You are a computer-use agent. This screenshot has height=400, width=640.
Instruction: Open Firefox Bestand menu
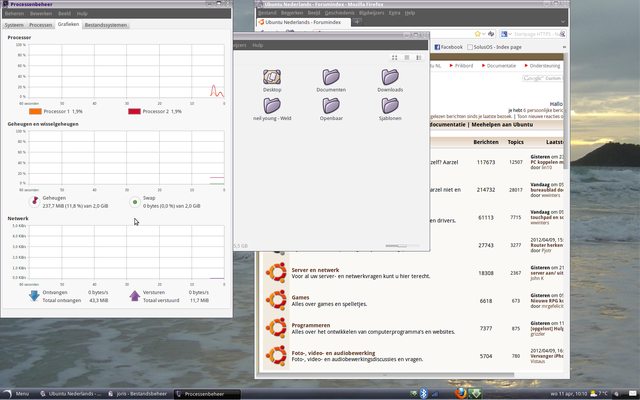point(267,13)
